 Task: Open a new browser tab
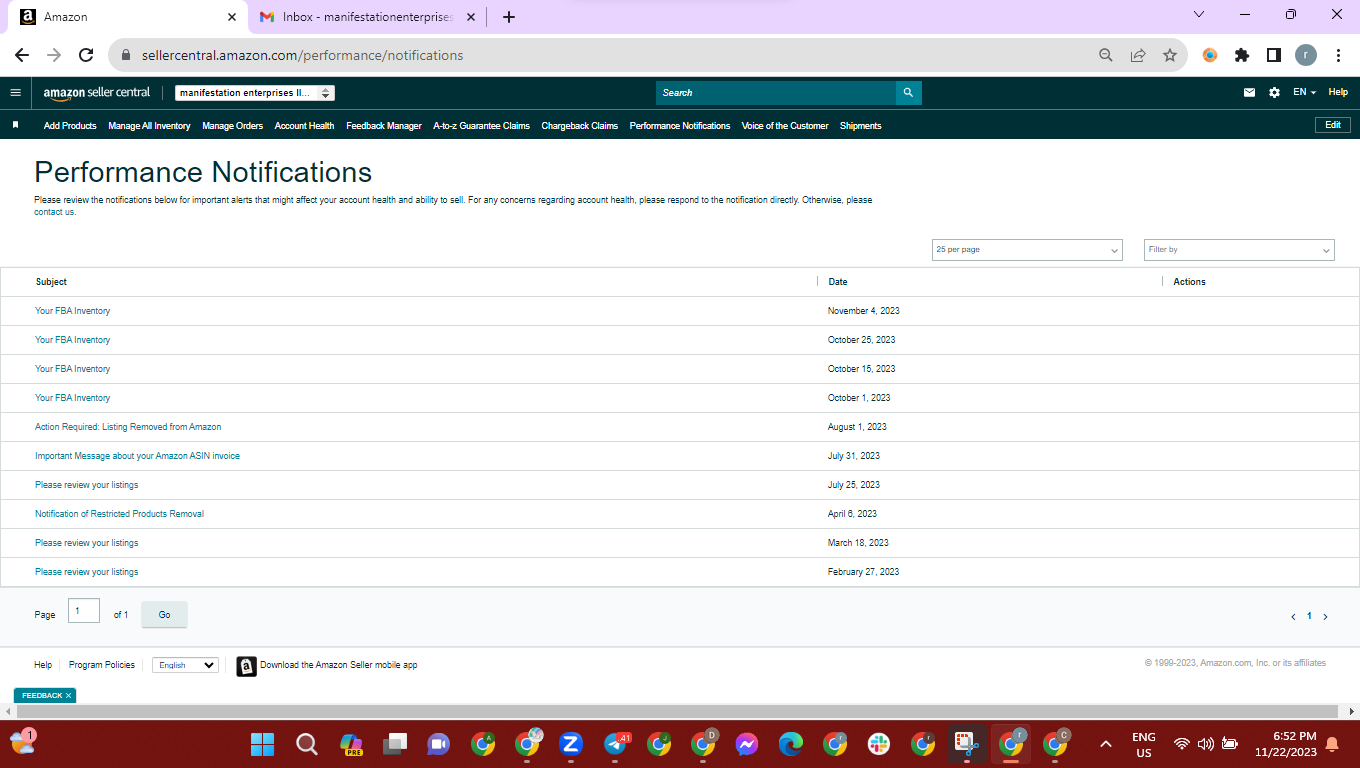pyautogui.click(x=509, y=17)
